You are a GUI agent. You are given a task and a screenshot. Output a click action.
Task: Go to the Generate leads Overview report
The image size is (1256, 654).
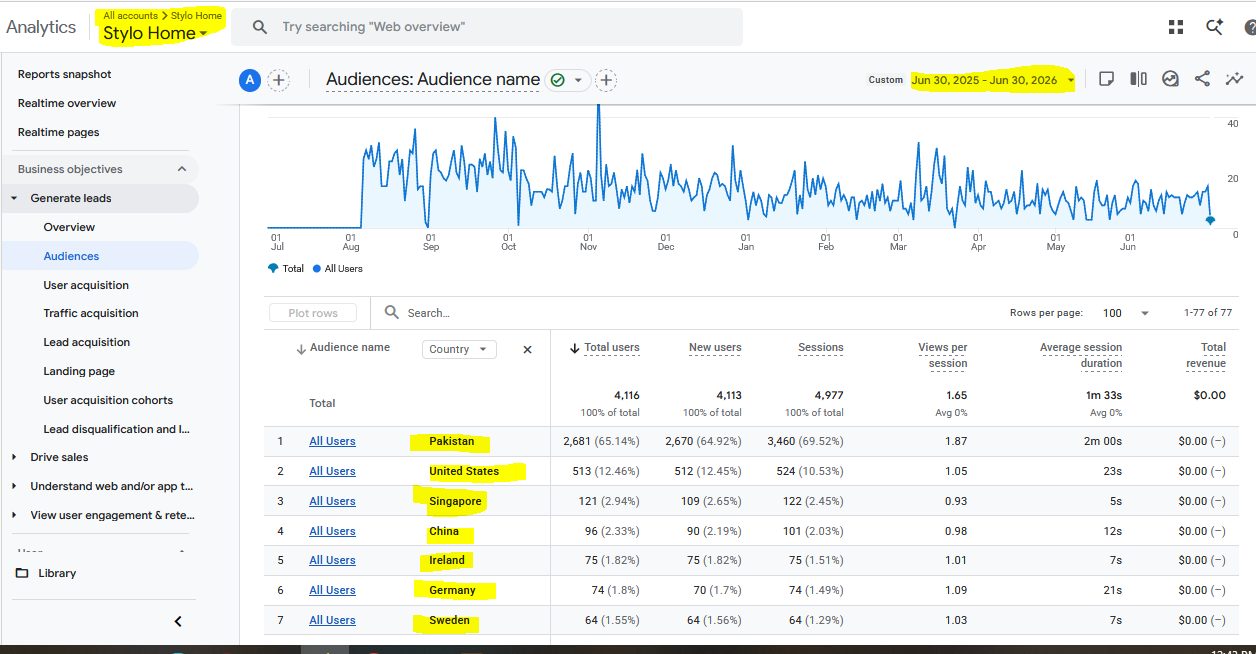click(69, 227)
